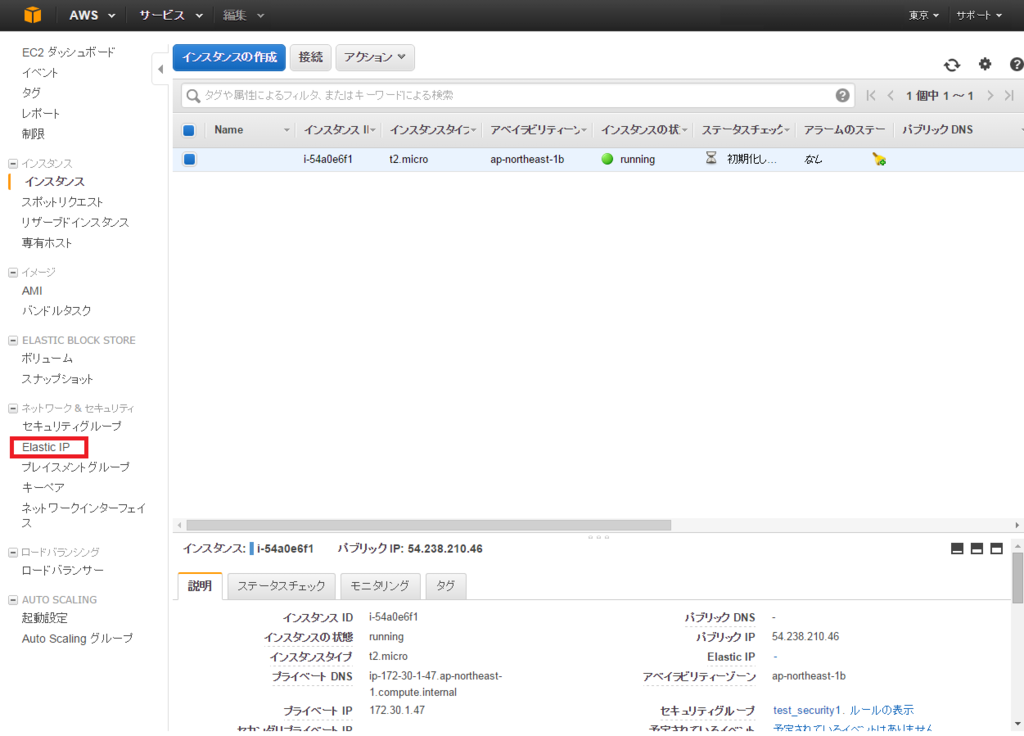
Task: Maximize details pane with third layout icon
Action: point(996,549)
